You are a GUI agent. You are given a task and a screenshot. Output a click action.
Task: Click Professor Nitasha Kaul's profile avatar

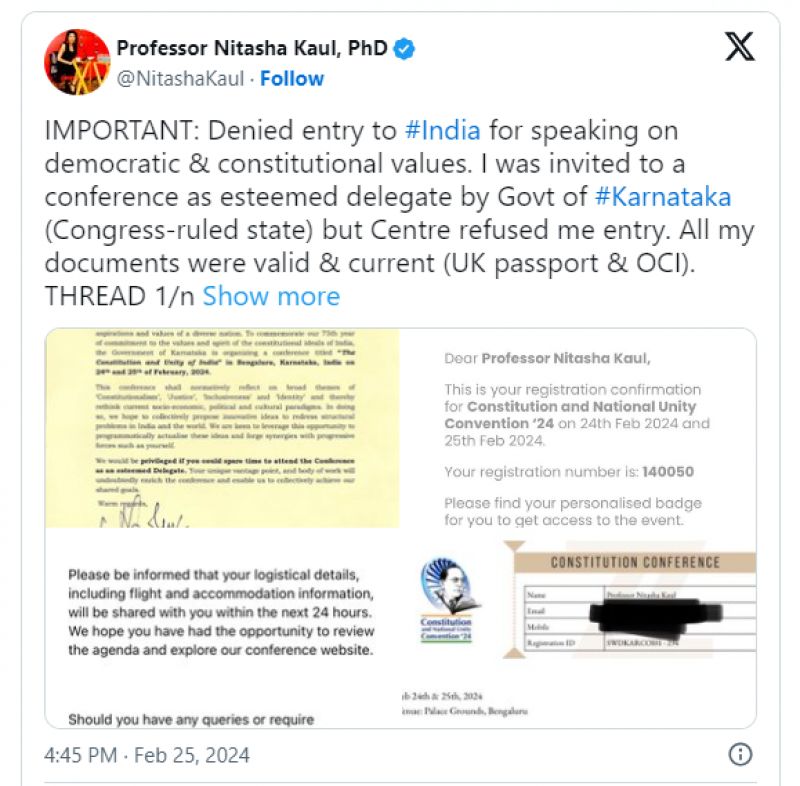(75, 63)
